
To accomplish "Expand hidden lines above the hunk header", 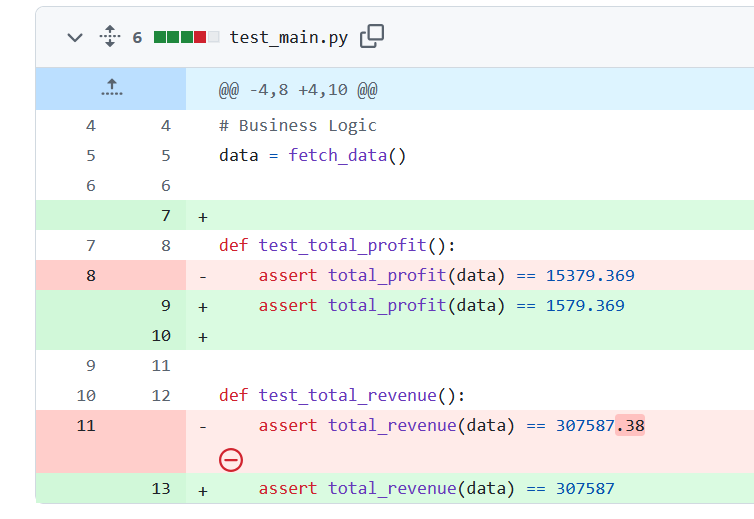I will pyautogui.click(x=111, y=89).
